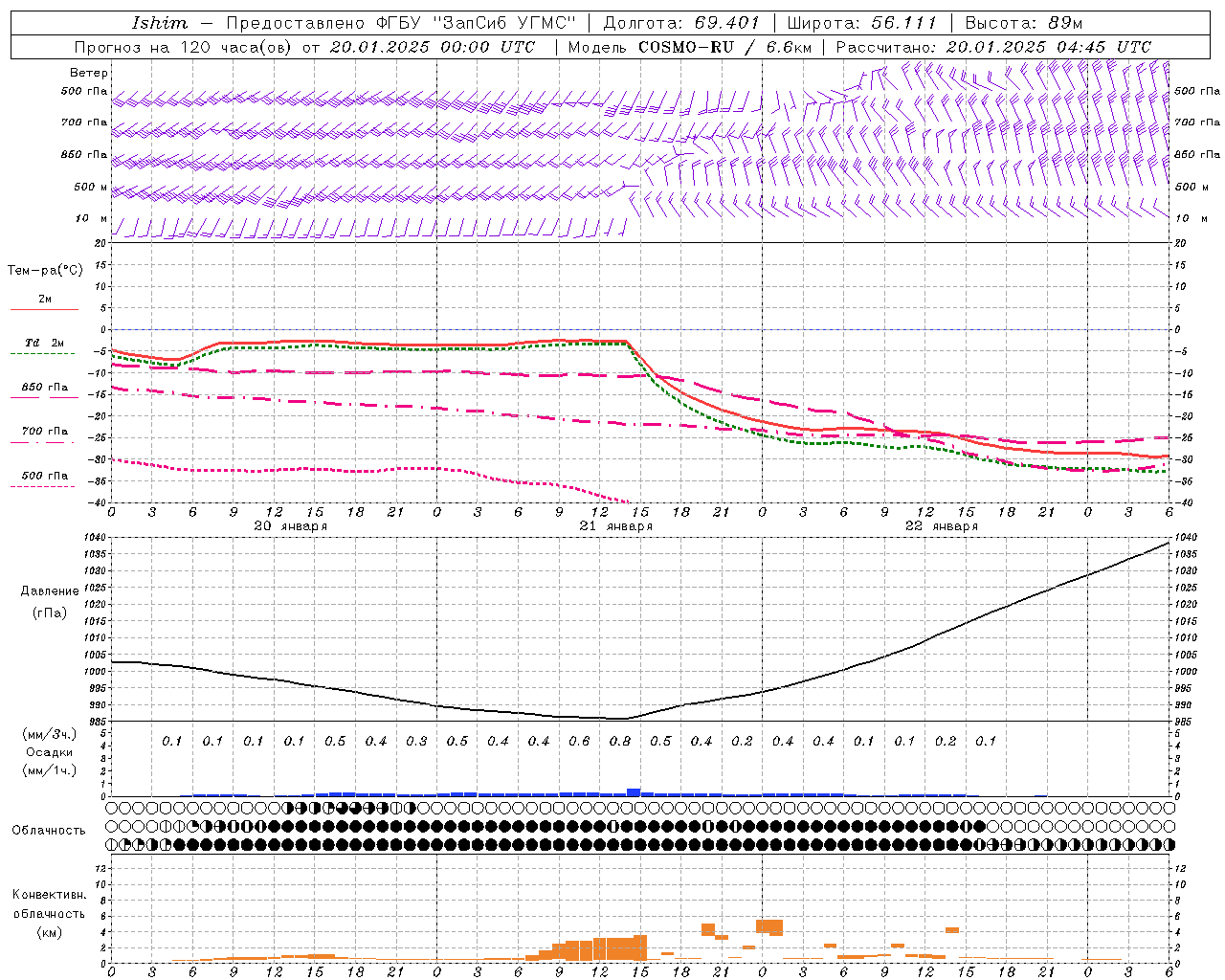Select the Облачность row label
Viewport: 1225px width, 980px height.
(49, 830)
